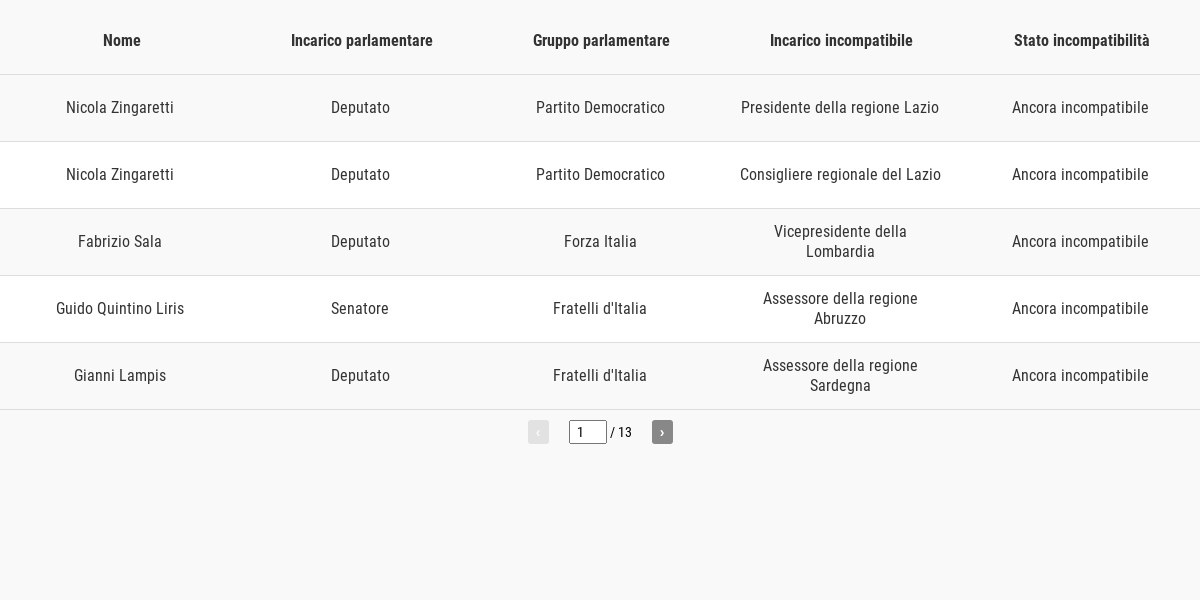Viewport: 1200px width, 600px height.
Task: Click the Guido Quintino Liris name
Action: pos(120,309)
